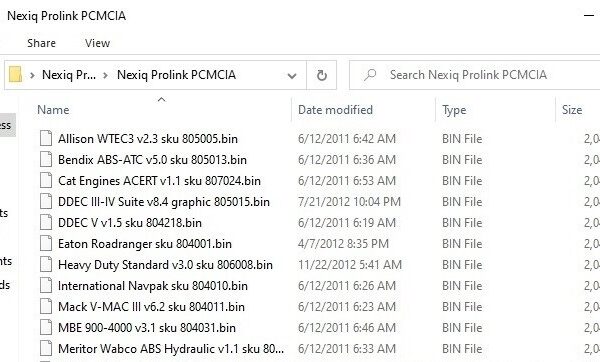This screenshot has height=362, width=600.
Task: Sort files by the Name column header
Action: coord(53,110)
